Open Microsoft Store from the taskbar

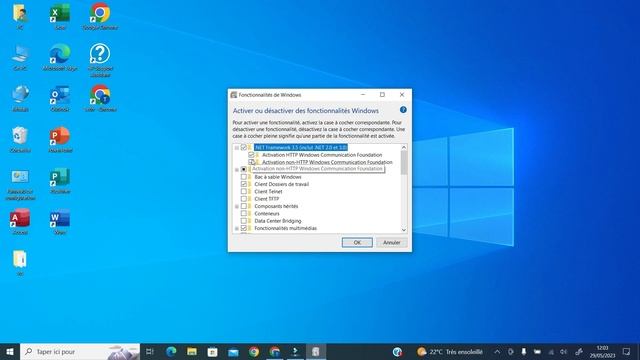[x=213, y=351]
